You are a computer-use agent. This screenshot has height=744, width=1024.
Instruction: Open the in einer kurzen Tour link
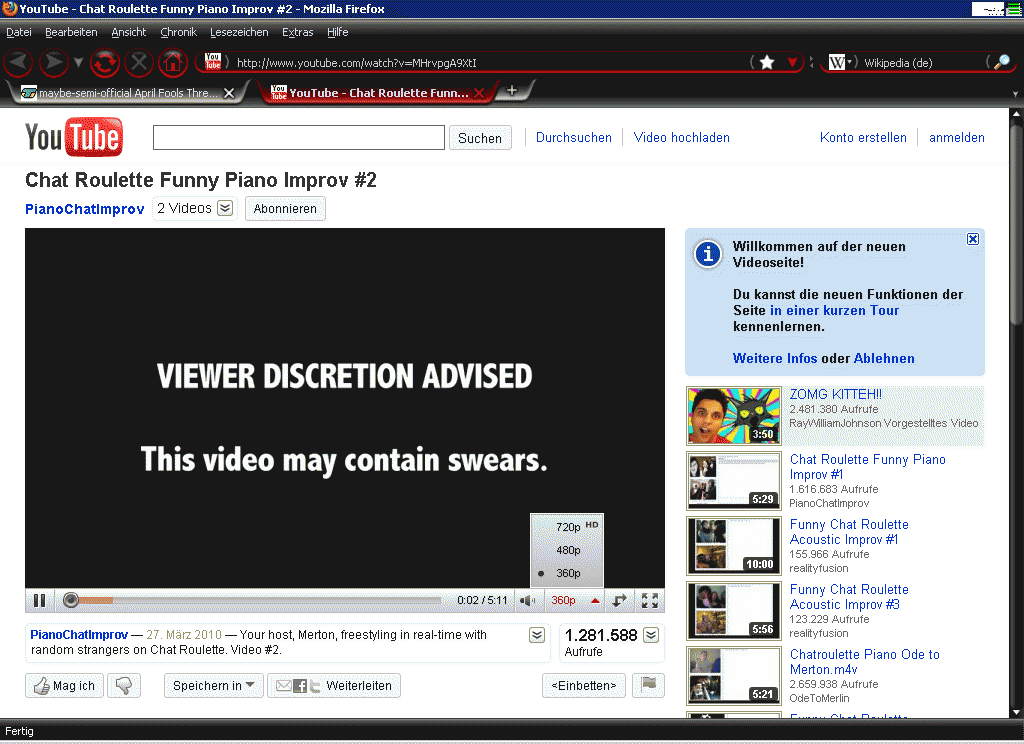pyautogui.click(x=834, y=310)
